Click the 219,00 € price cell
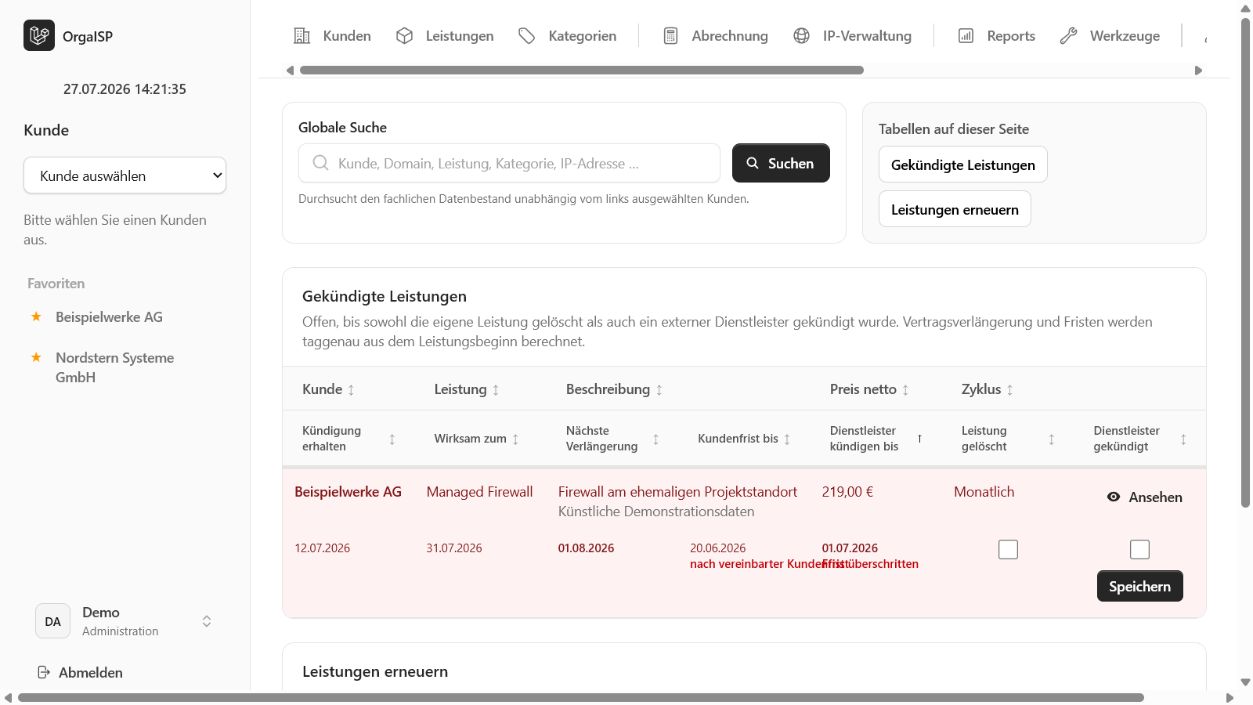The width and height of the screenshot is (1253, 705). tap(848, 492)
